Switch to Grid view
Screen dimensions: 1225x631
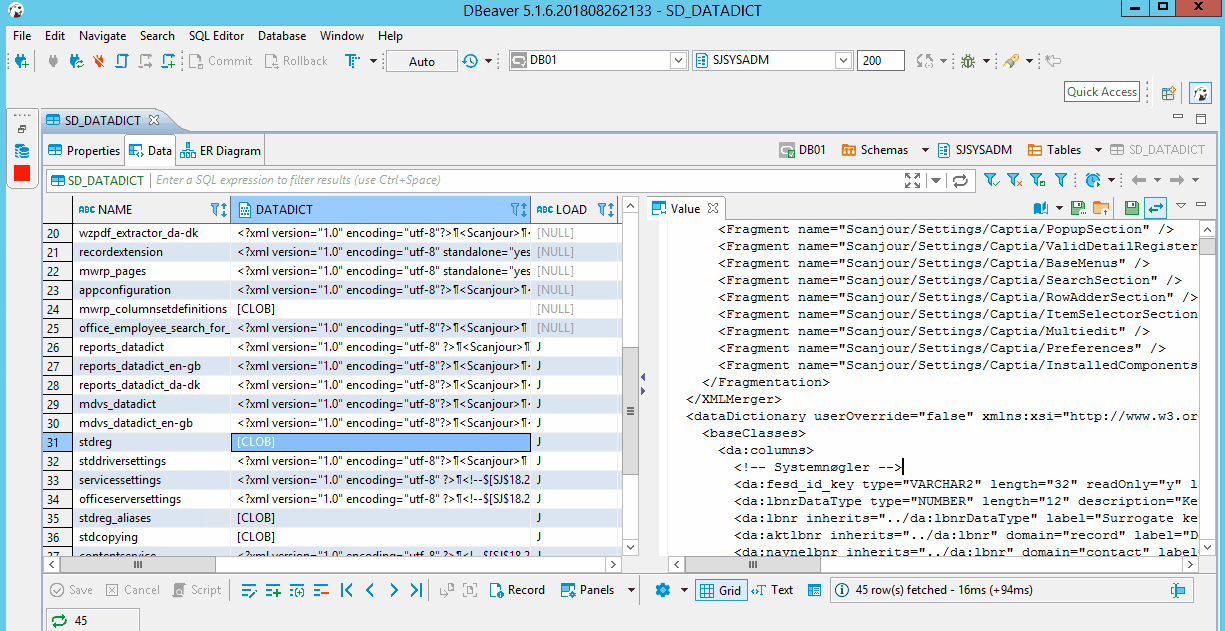tap(720, 590)
